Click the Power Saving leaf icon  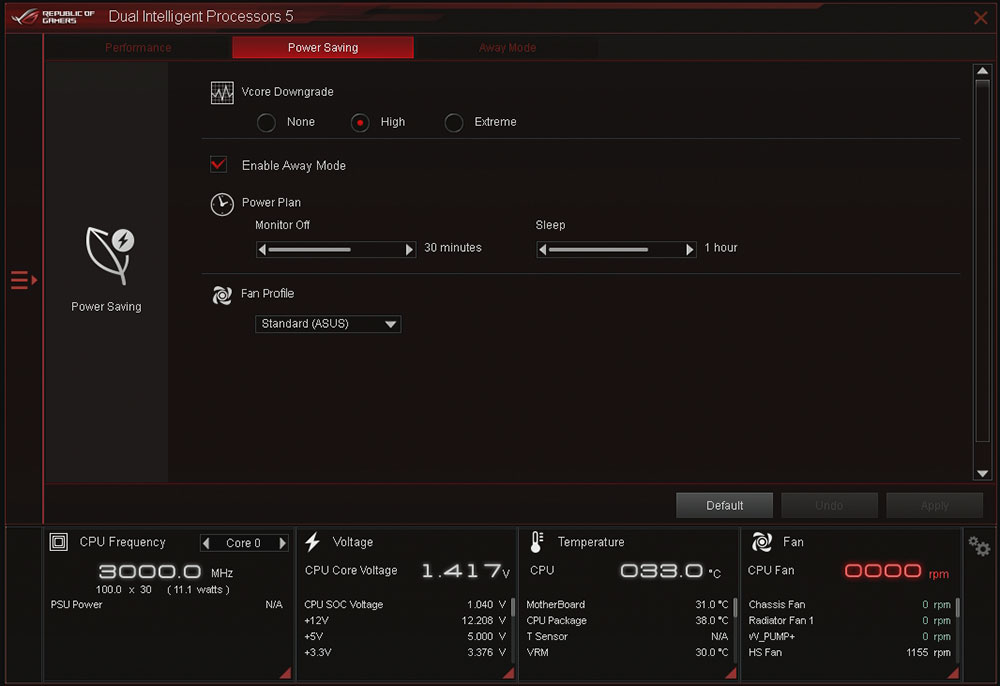coord(110,255)
